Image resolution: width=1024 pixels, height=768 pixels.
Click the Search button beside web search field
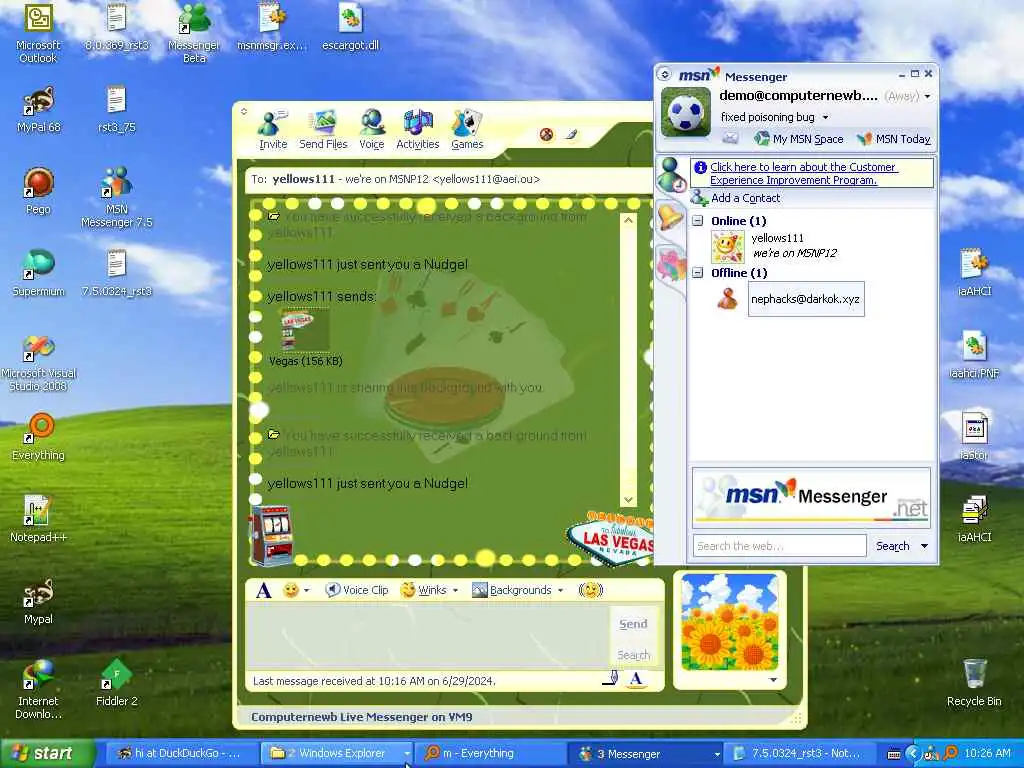click(892, 546)
